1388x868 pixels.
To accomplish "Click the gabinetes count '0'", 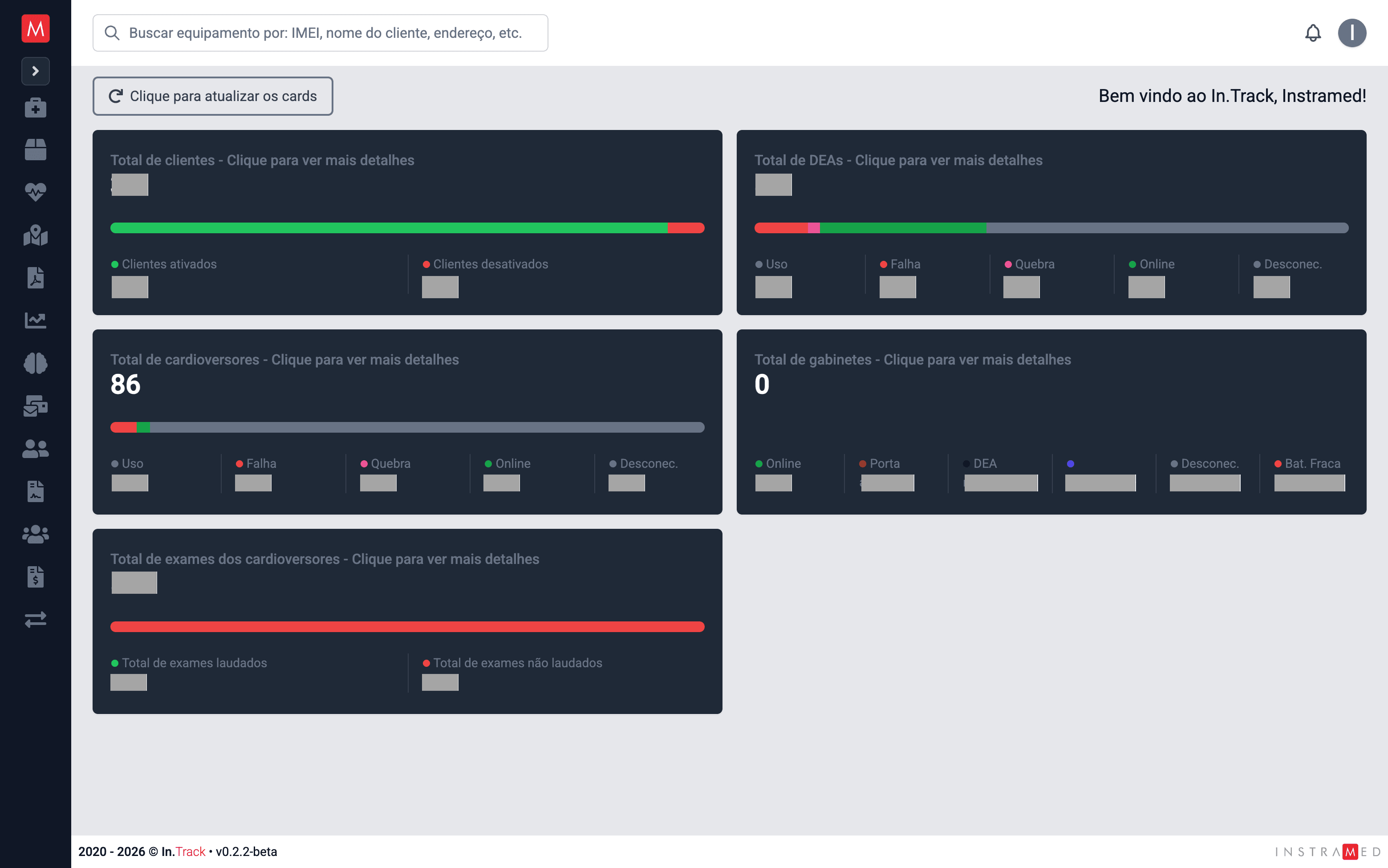I will (x=762, y=384).
